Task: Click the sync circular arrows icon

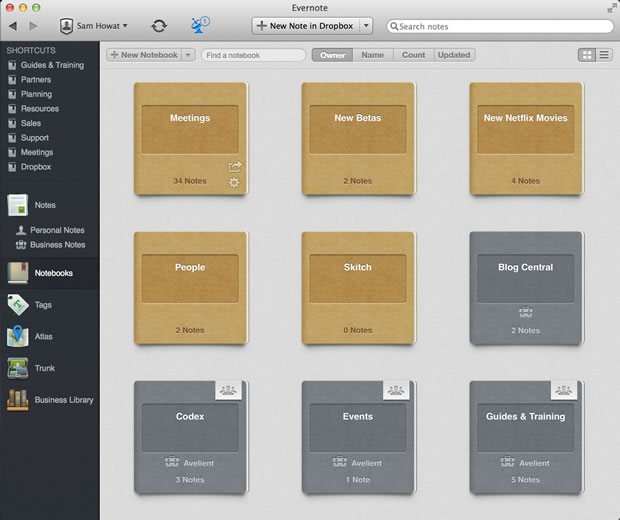Action: tap(159, 26)
